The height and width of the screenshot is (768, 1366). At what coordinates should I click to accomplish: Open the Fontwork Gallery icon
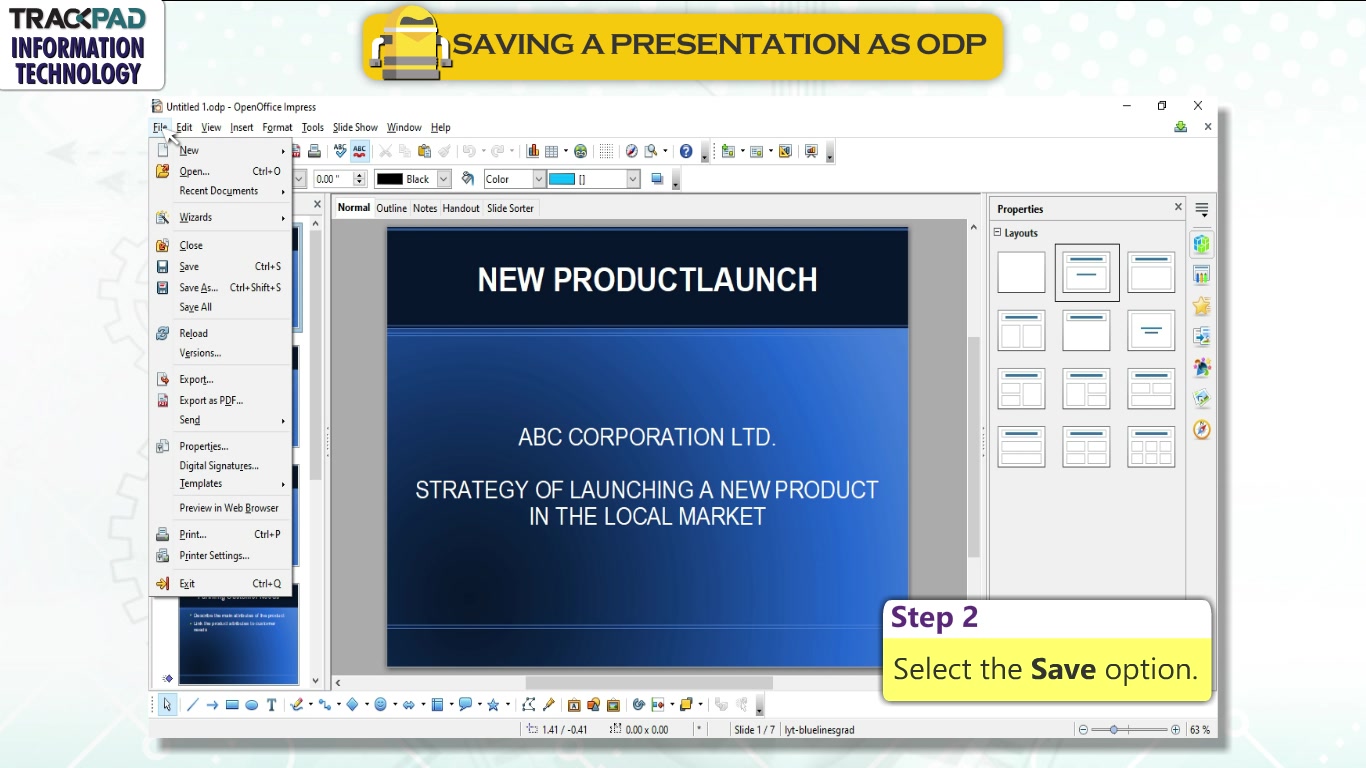point(574,705)
